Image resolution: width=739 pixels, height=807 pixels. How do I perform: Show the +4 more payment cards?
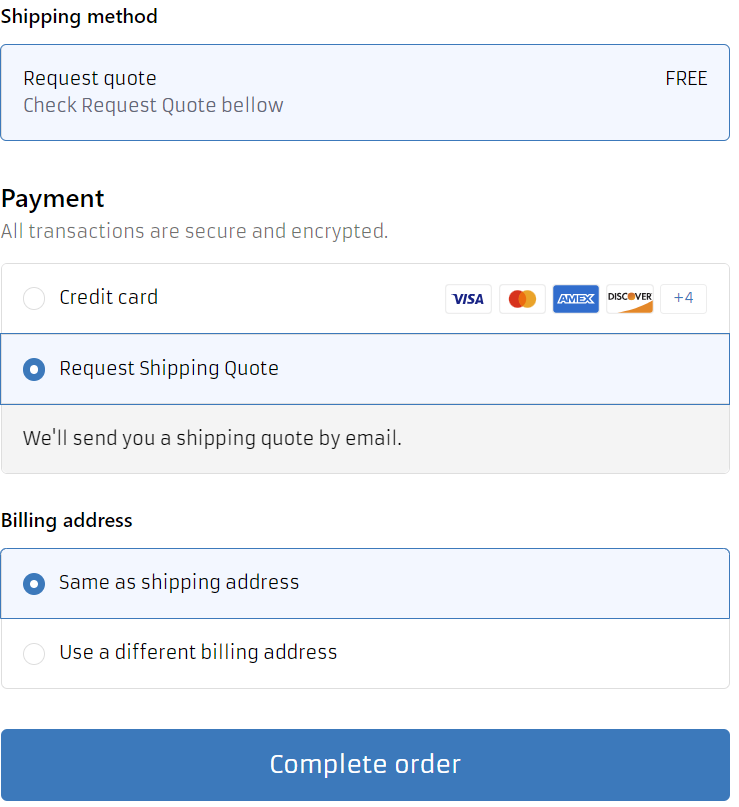(684, 299)
